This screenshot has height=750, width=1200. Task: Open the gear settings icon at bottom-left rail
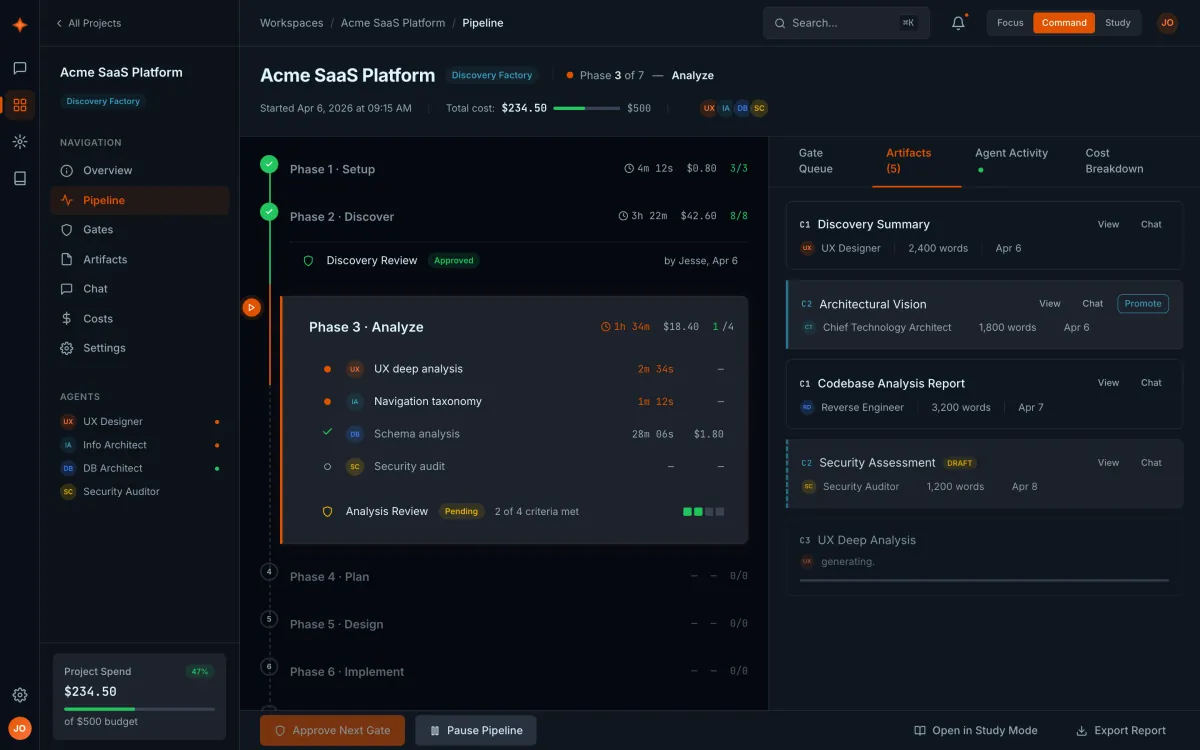tap(19, 695)
